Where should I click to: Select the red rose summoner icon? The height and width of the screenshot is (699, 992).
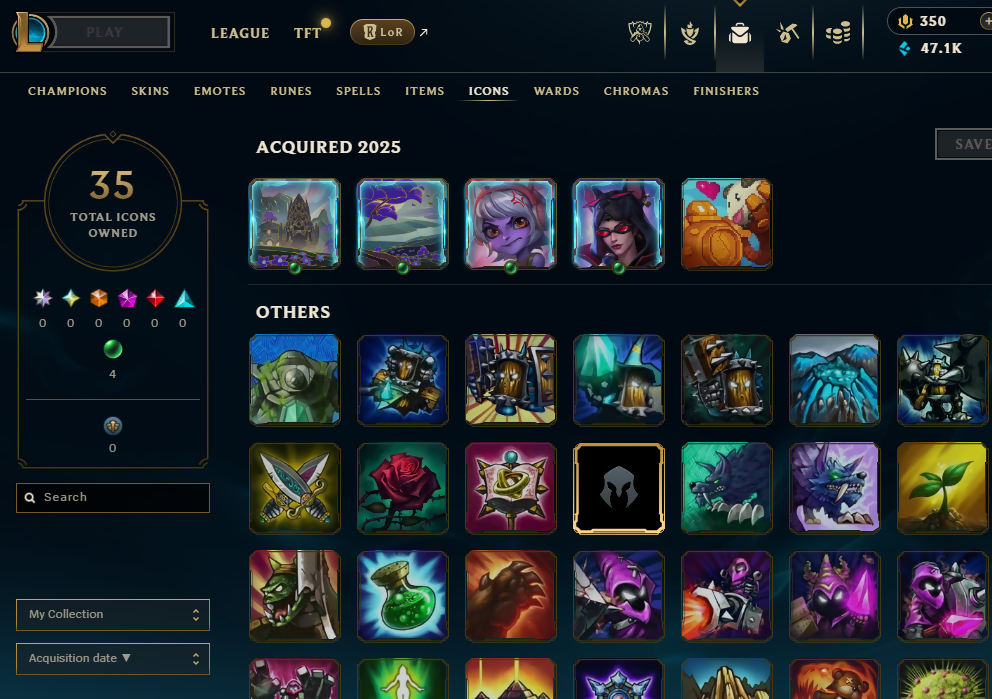click(402, 488)
